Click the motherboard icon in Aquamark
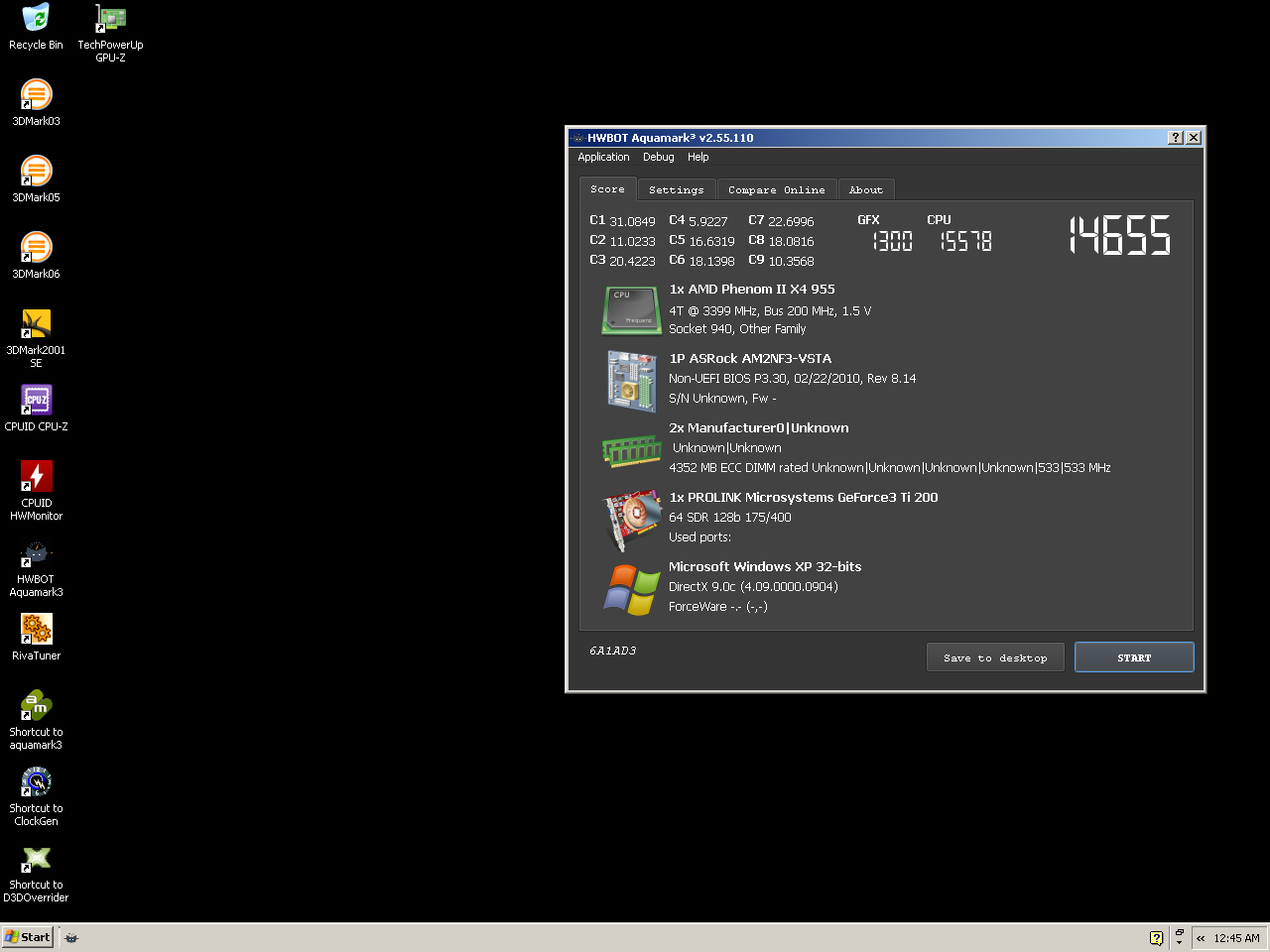 (631, 381)
